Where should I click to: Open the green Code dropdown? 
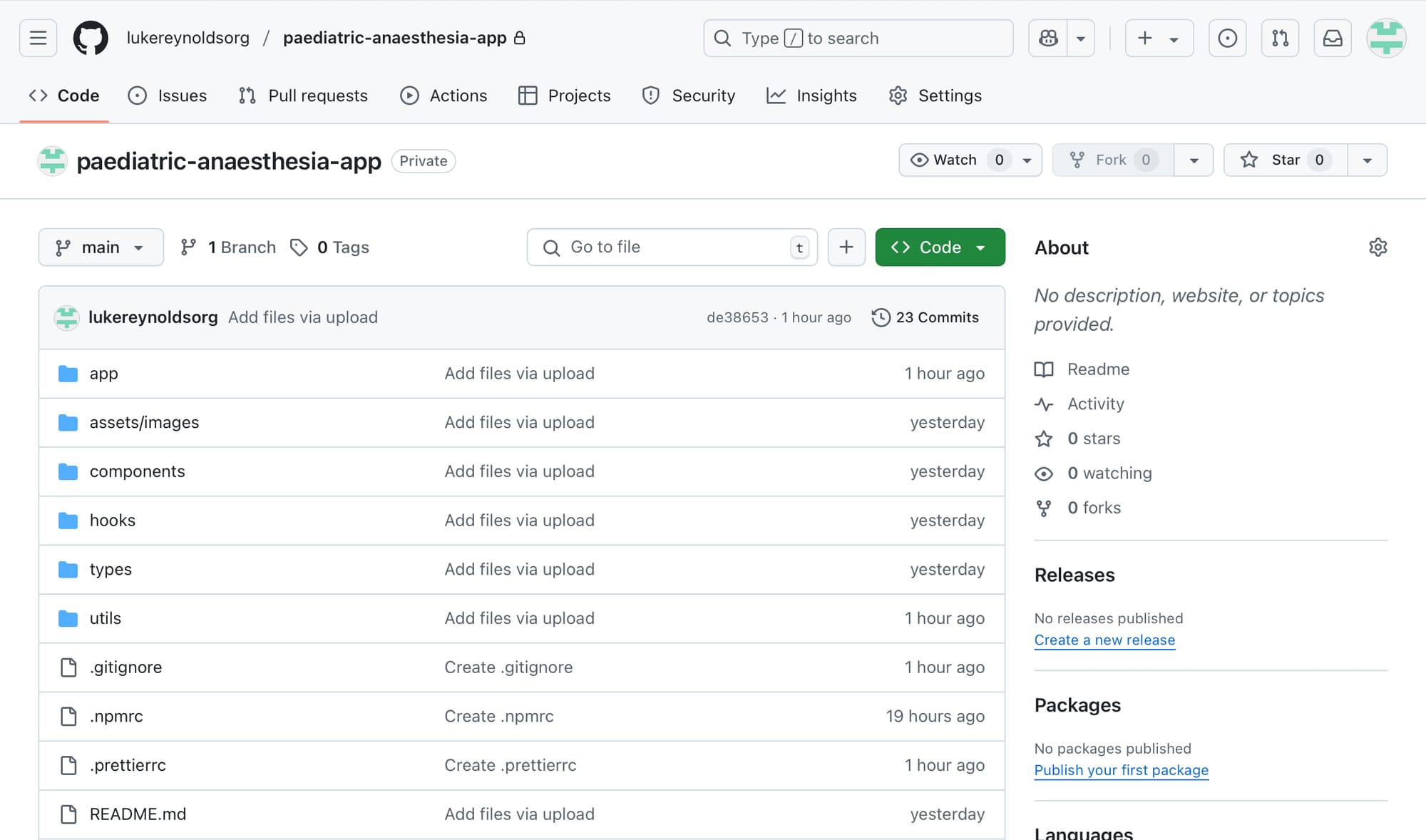[940, 247]
